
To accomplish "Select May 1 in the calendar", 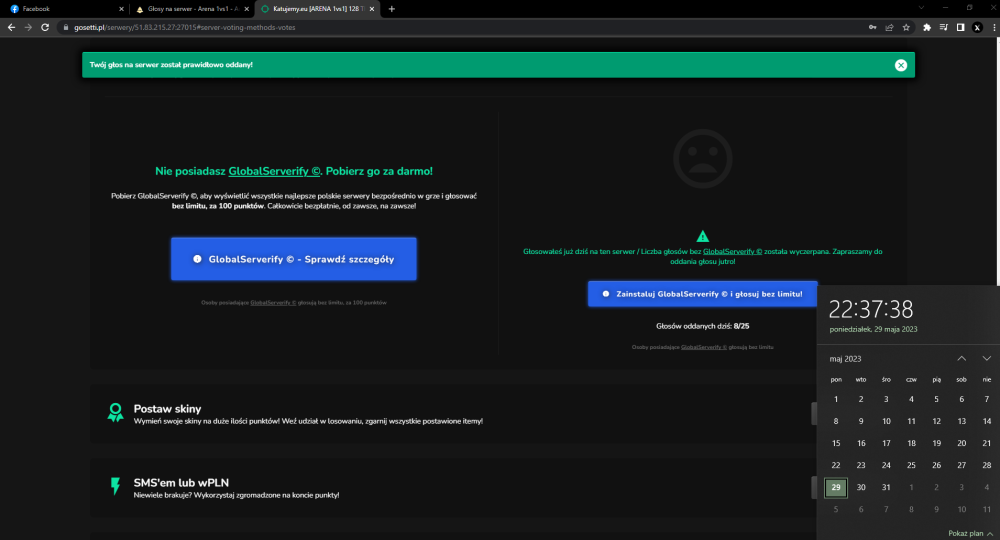I will click(835, 399).
